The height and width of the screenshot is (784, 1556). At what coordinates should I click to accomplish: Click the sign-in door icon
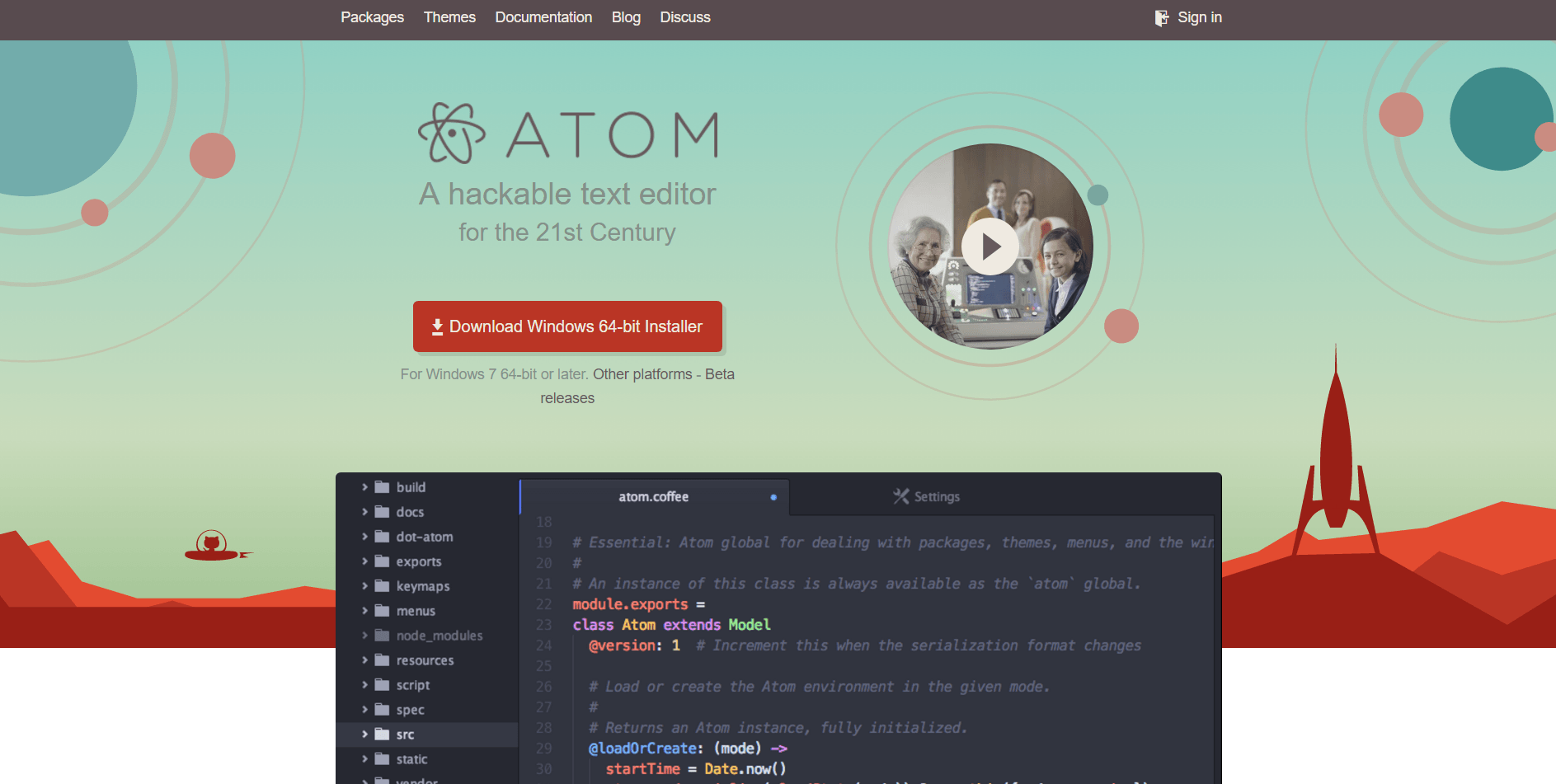tap(1162, 18)
